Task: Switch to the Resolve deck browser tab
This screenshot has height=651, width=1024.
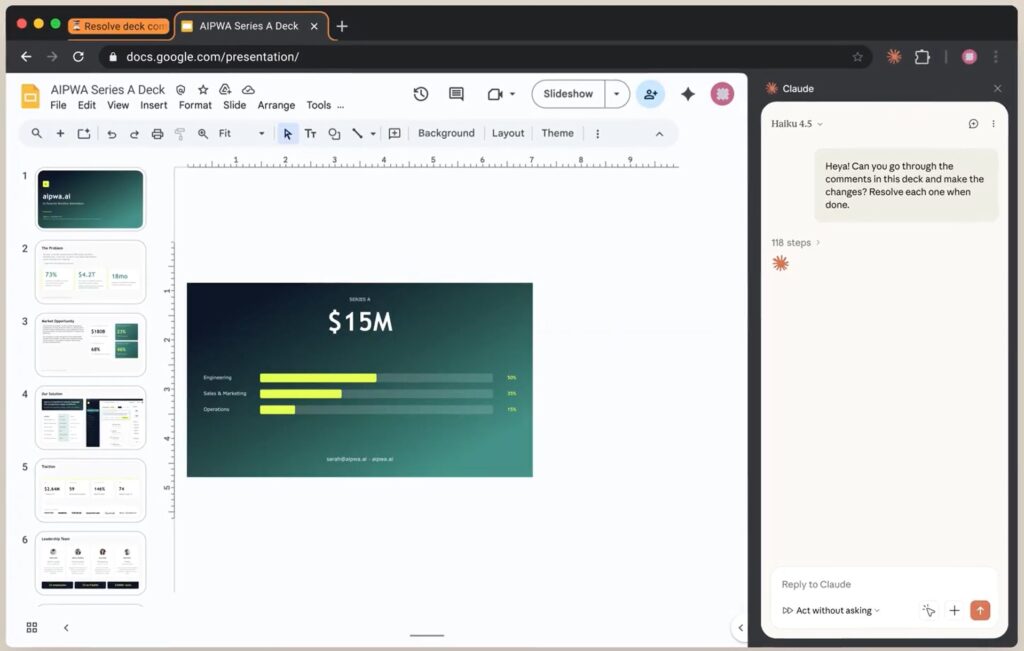Action: [x=119, y=26]
